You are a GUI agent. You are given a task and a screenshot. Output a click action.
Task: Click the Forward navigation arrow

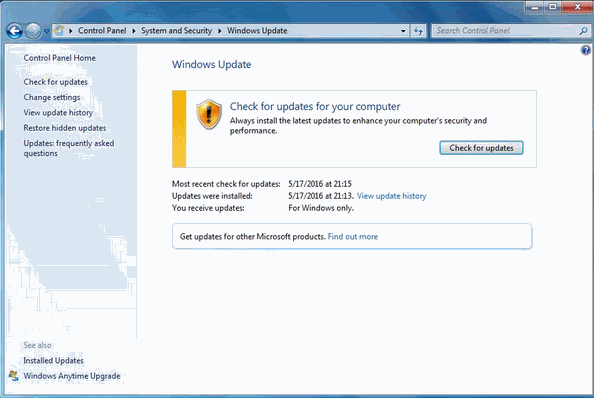point(33,31)
